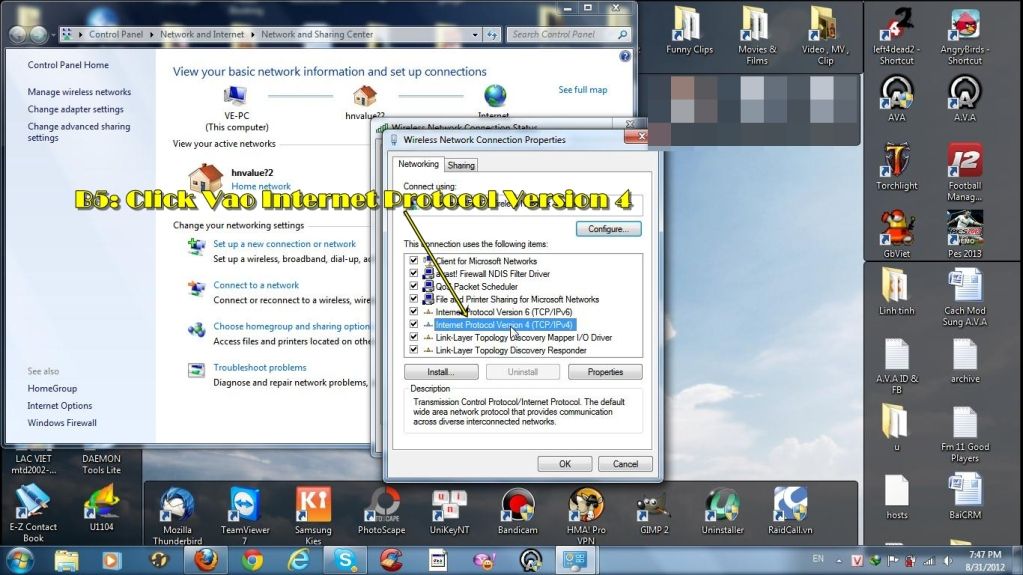Expand the arrow after Network and Internet breadcrumb
This screenshot has height=575, width=1023.
(254, 34)
